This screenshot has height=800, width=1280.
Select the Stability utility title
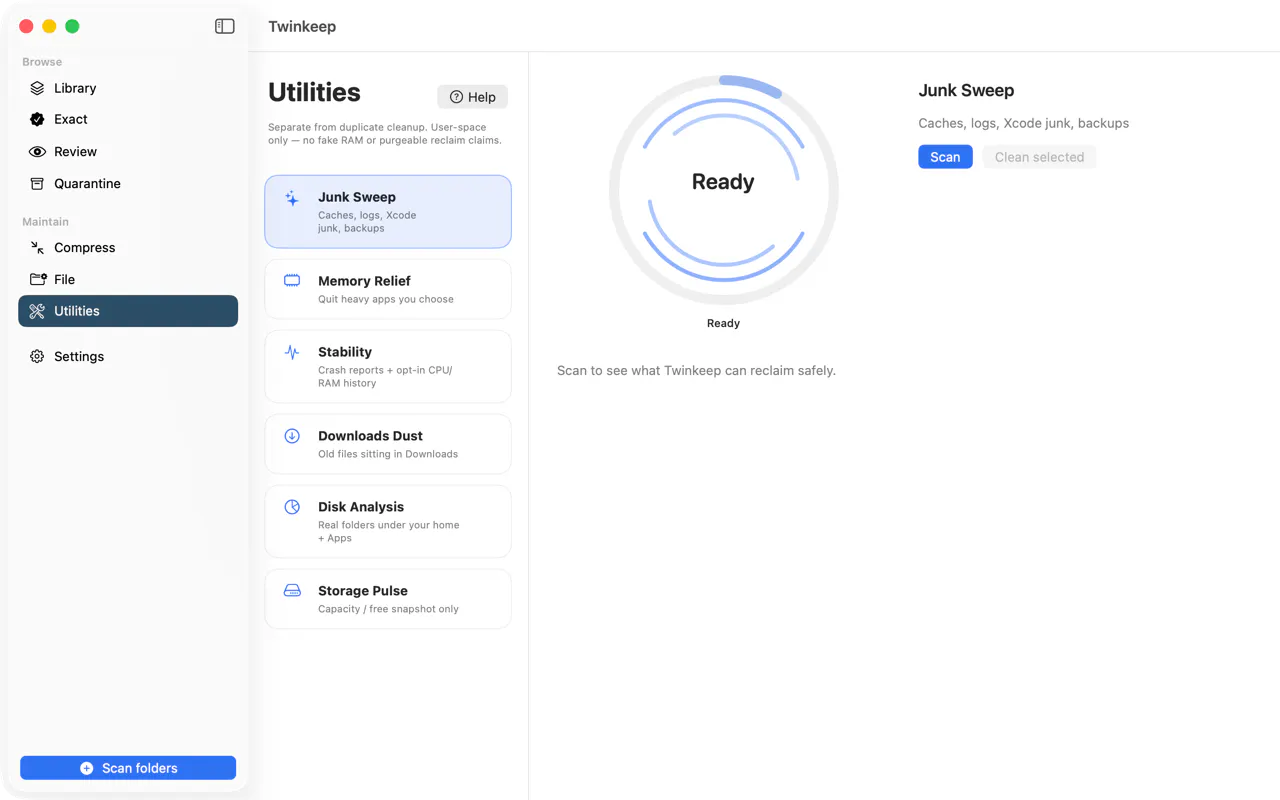pos(345,352)
